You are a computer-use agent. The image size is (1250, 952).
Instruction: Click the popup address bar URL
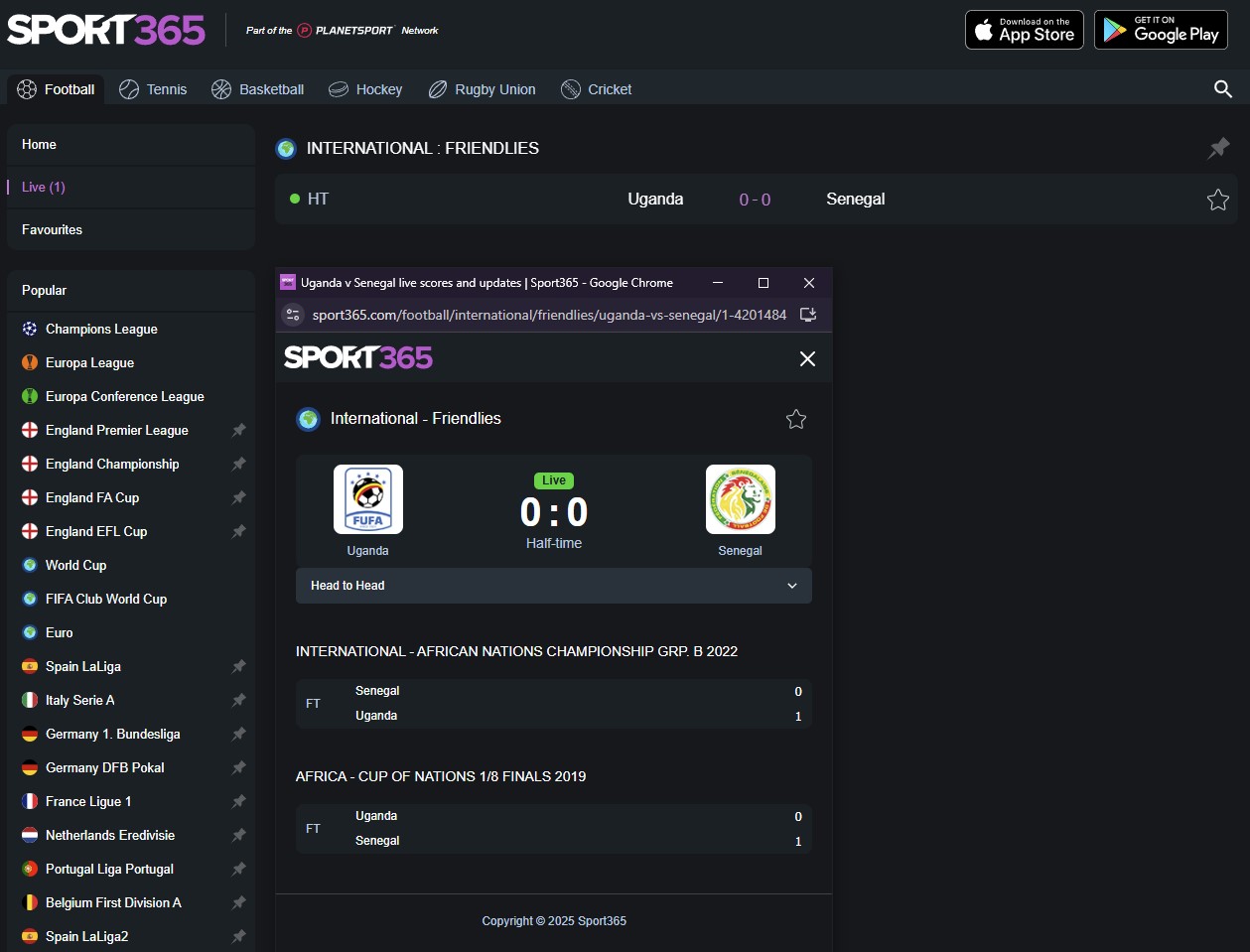coord(549,315)
